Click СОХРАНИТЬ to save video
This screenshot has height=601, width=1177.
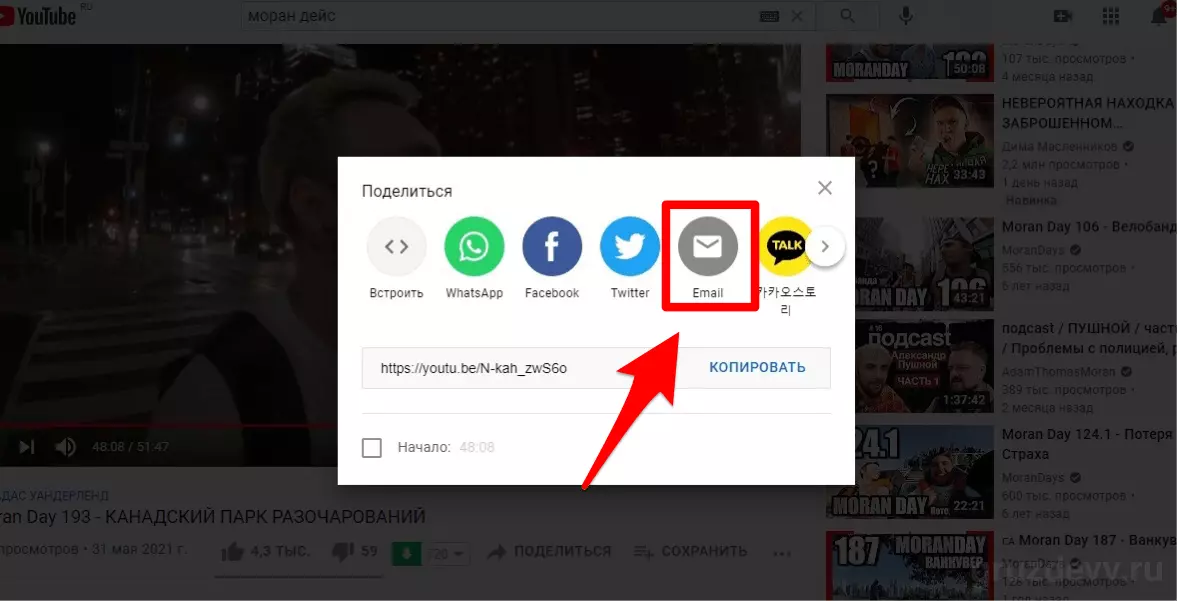690,551
